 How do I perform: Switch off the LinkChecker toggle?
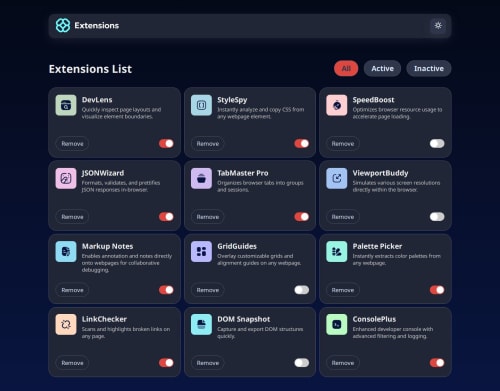(x=166, y=363)
